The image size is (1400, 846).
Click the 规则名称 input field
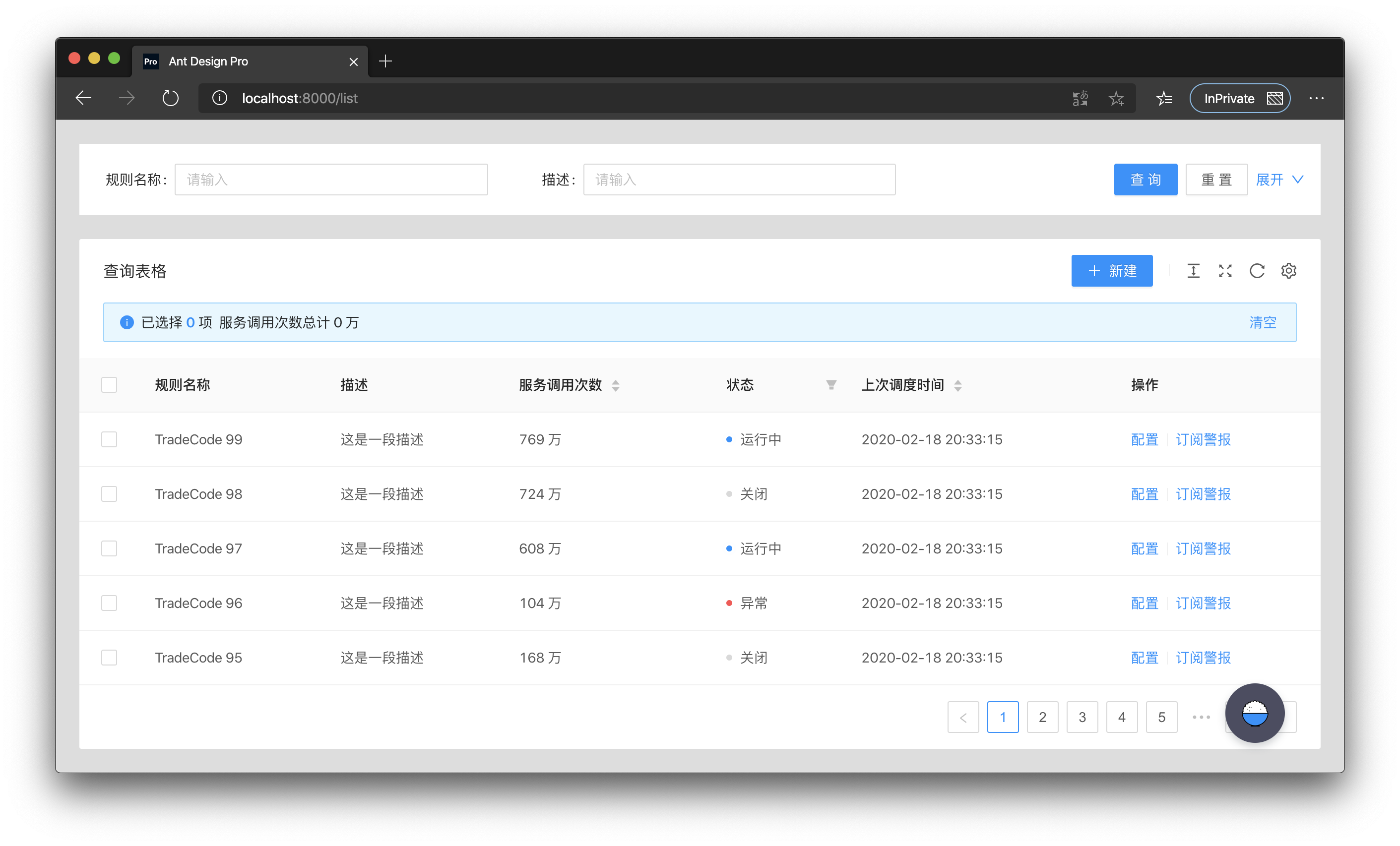(331, 180)
